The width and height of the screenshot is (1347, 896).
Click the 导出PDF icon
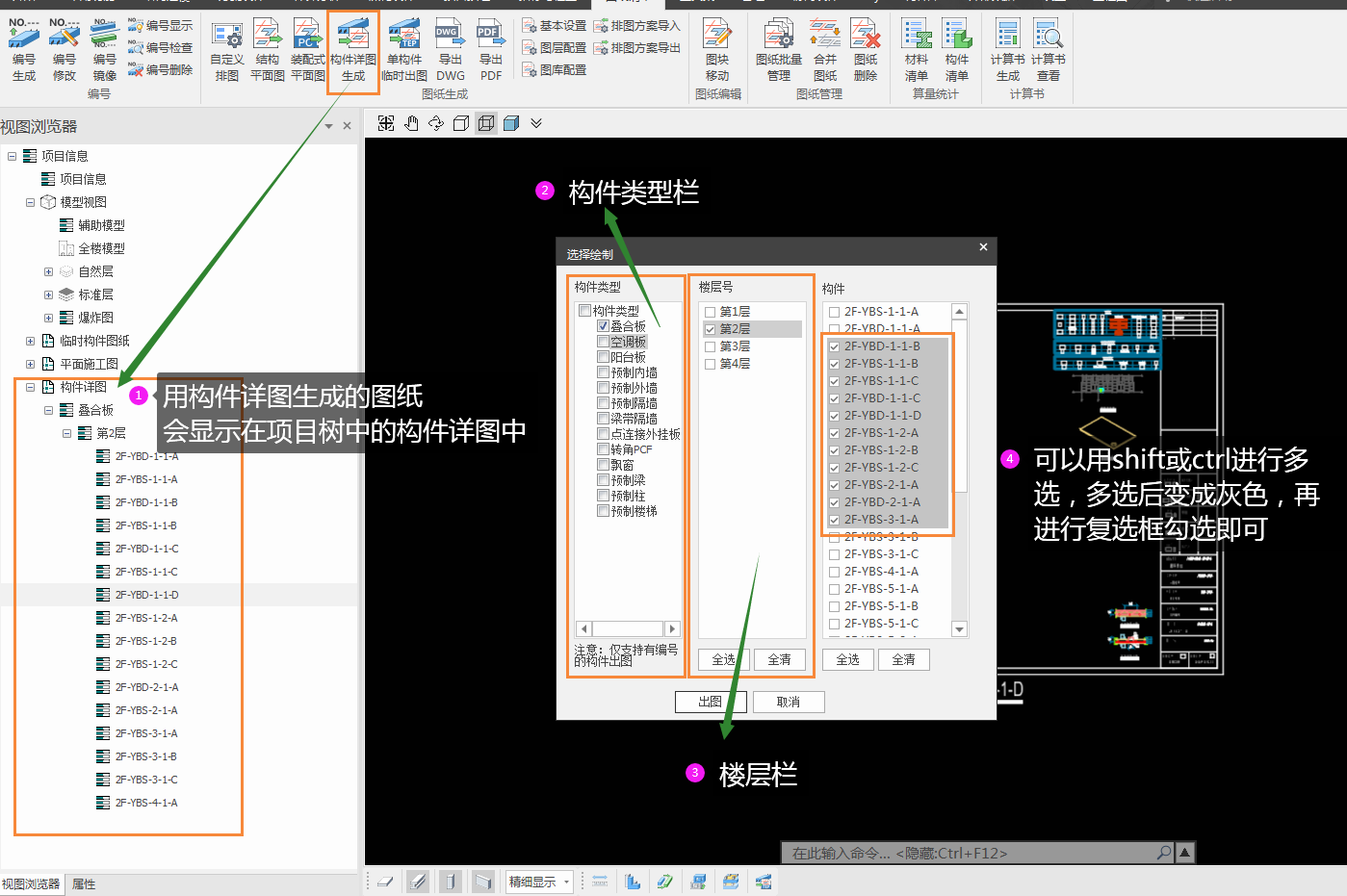coord(491,50)
